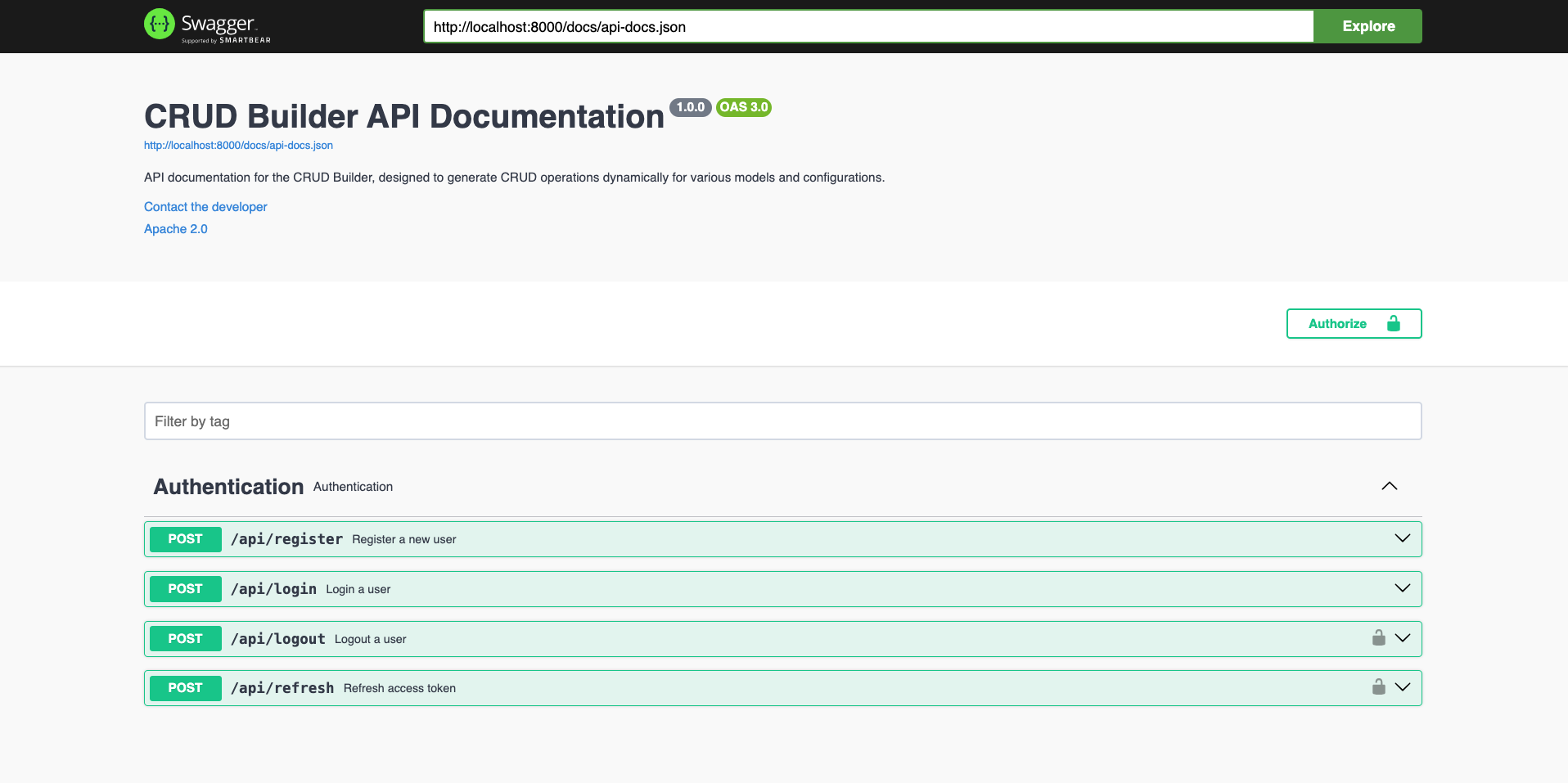The image size is (1568, 783).
Task: Click the POST badge for /api/logout
Action: point(185,639)
